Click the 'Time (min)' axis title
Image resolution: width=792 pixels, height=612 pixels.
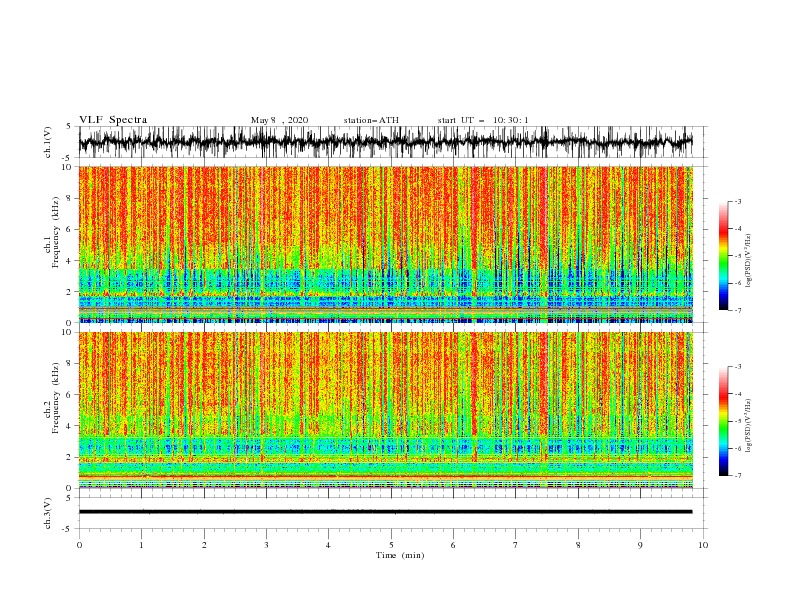(400, 555)
